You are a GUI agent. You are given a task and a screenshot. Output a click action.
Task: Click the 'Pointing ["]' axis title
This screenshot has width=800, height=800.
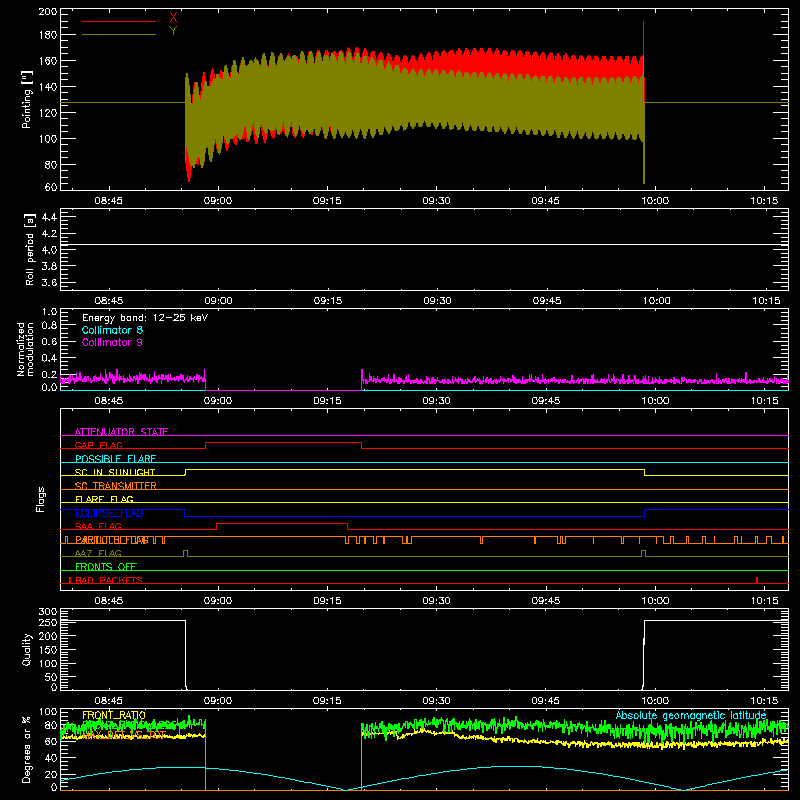click(27, 99)
